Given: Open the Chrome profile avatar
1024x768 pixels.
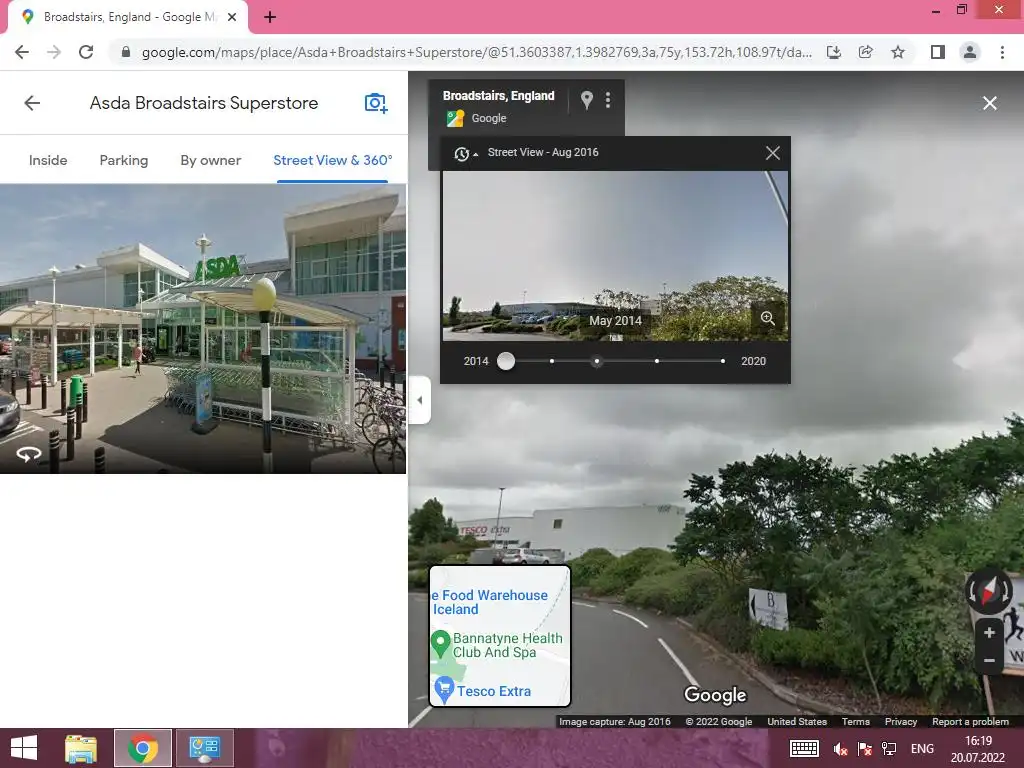Looking at the screenshot, I should (x=970, y=52).
